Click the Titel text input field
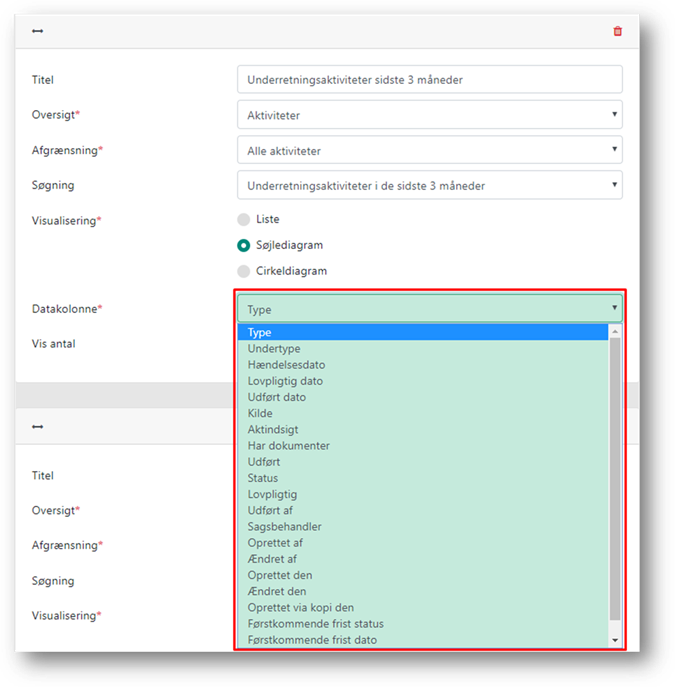Image resolution: width=675 pixels, height=687 pixels. (x=429, y=80)
